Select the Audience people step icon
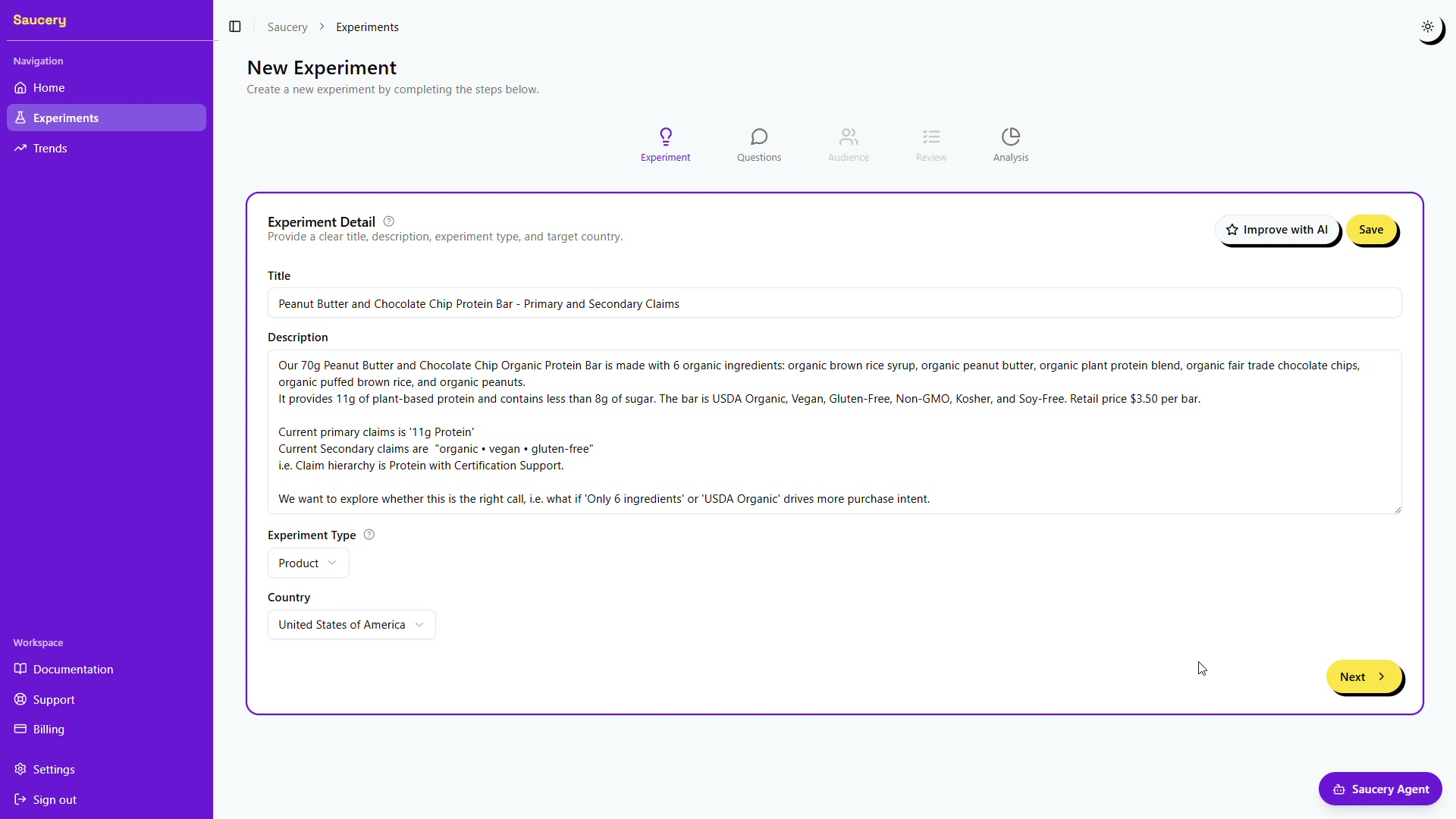Viewport: 1456px width, 819px height. pyautogui.click(x=848, y=137)
